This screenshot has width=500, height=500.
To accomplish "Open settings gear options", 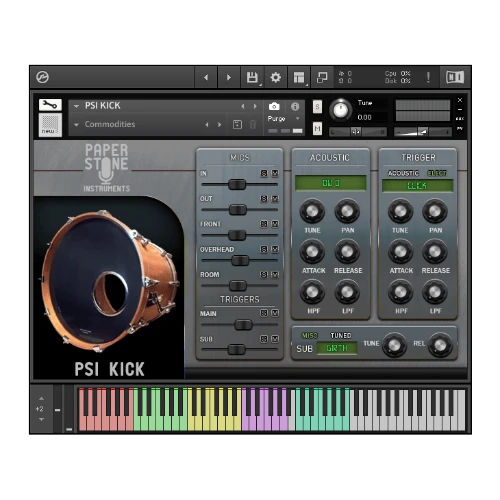I will click(x=275, y=77).
